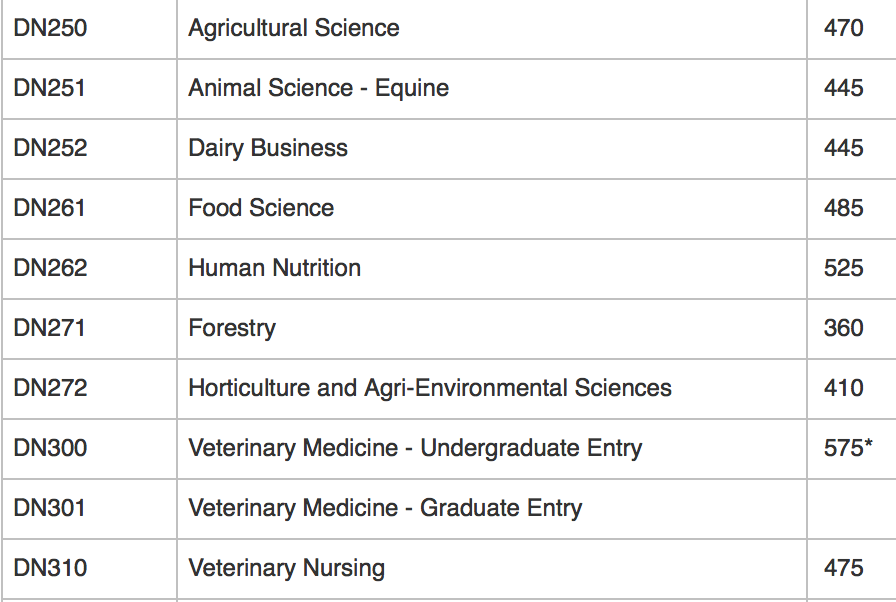Screen dimensions: 896x602
Task: Select the Veterinary Nursing course name
Action: 286,568
